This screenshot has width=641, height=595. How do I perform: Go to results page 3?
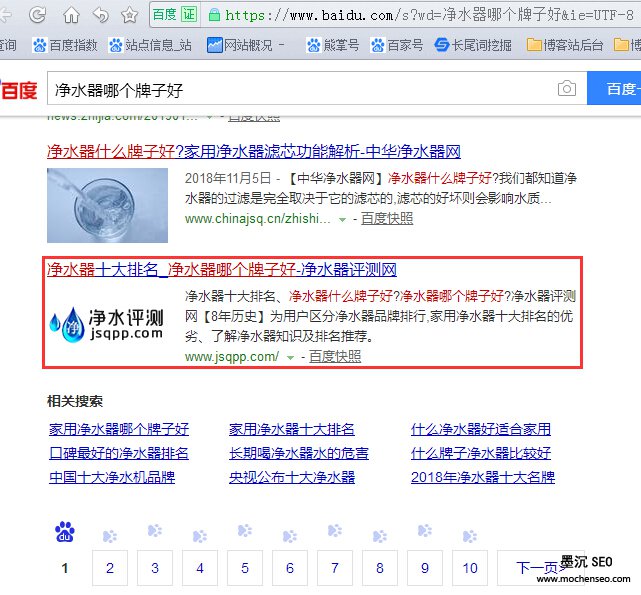tap(155, 568)
